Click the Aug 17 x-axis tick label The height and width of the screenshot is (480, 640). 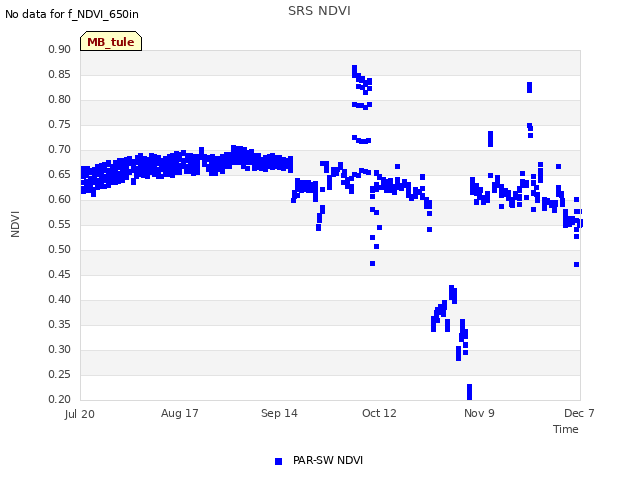tap(180, 413)
